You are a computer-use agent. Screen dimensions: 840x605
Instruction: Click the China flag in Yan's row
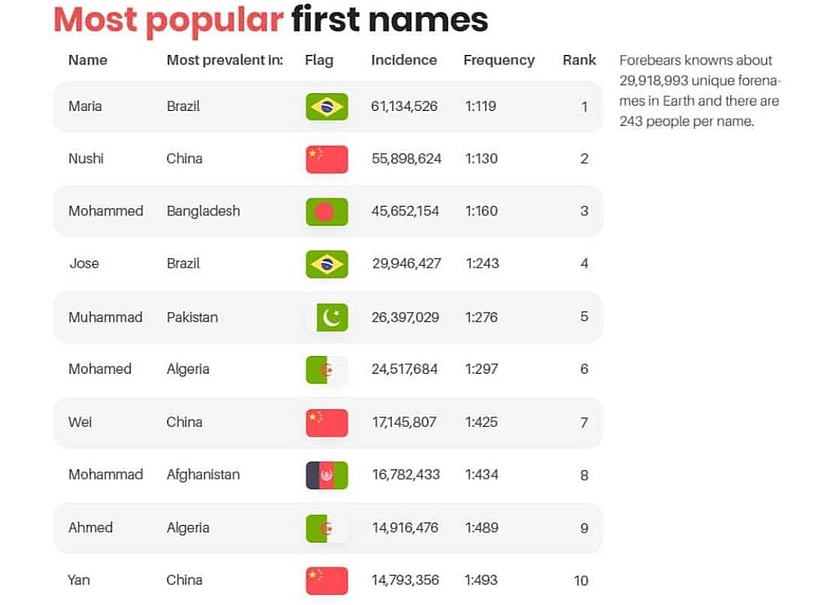coord(326,580)
